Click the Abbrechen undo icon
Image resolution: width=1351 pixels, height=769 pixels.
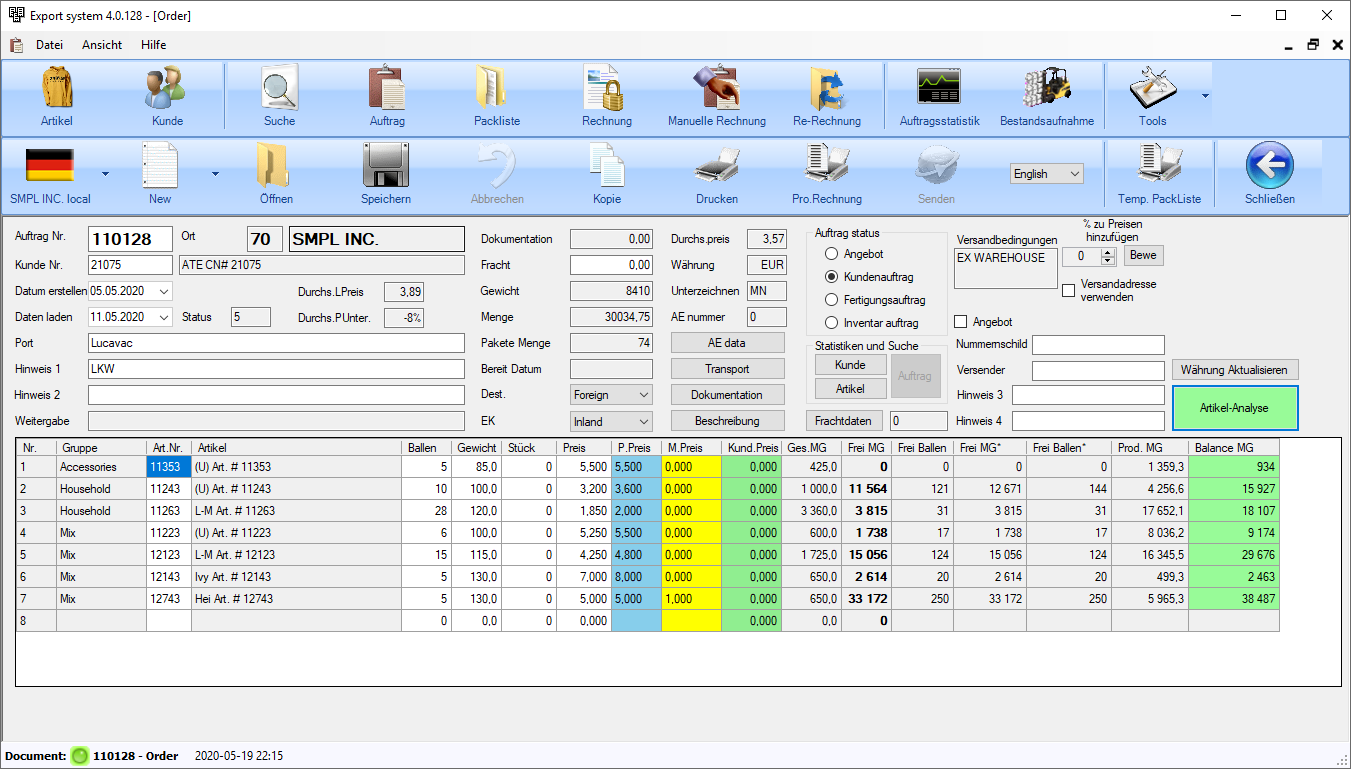click(x=497, y=165)
